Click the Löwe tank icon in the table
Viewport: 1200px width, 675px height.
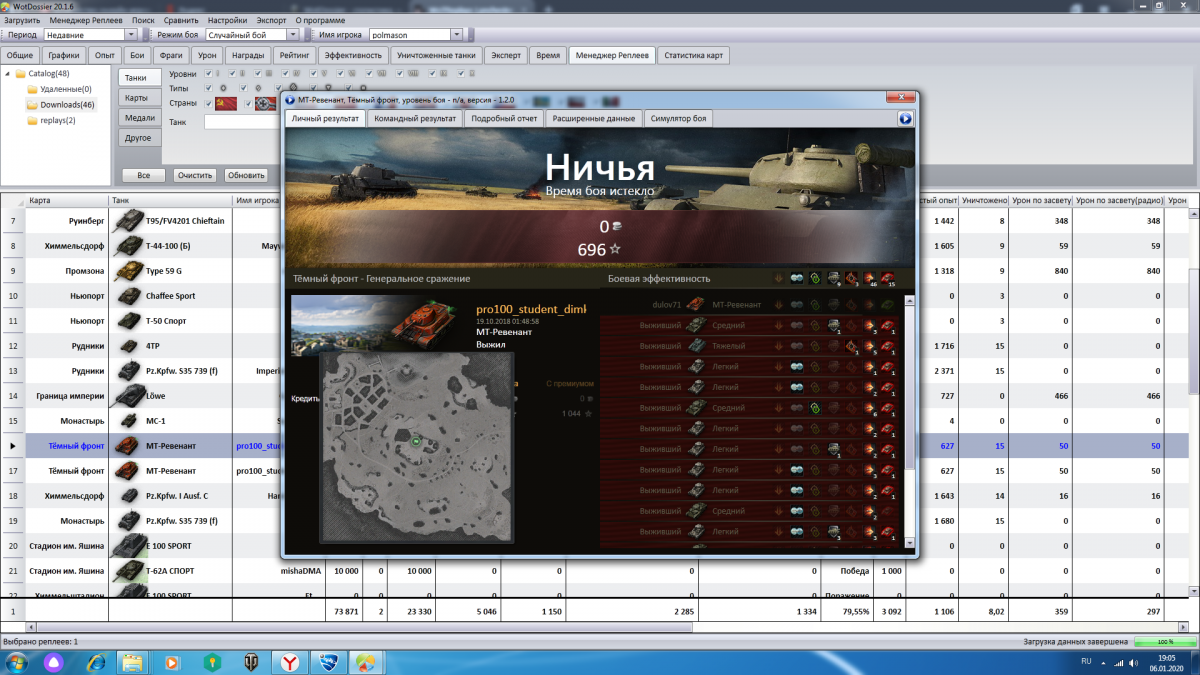click(x=128, y=395)
